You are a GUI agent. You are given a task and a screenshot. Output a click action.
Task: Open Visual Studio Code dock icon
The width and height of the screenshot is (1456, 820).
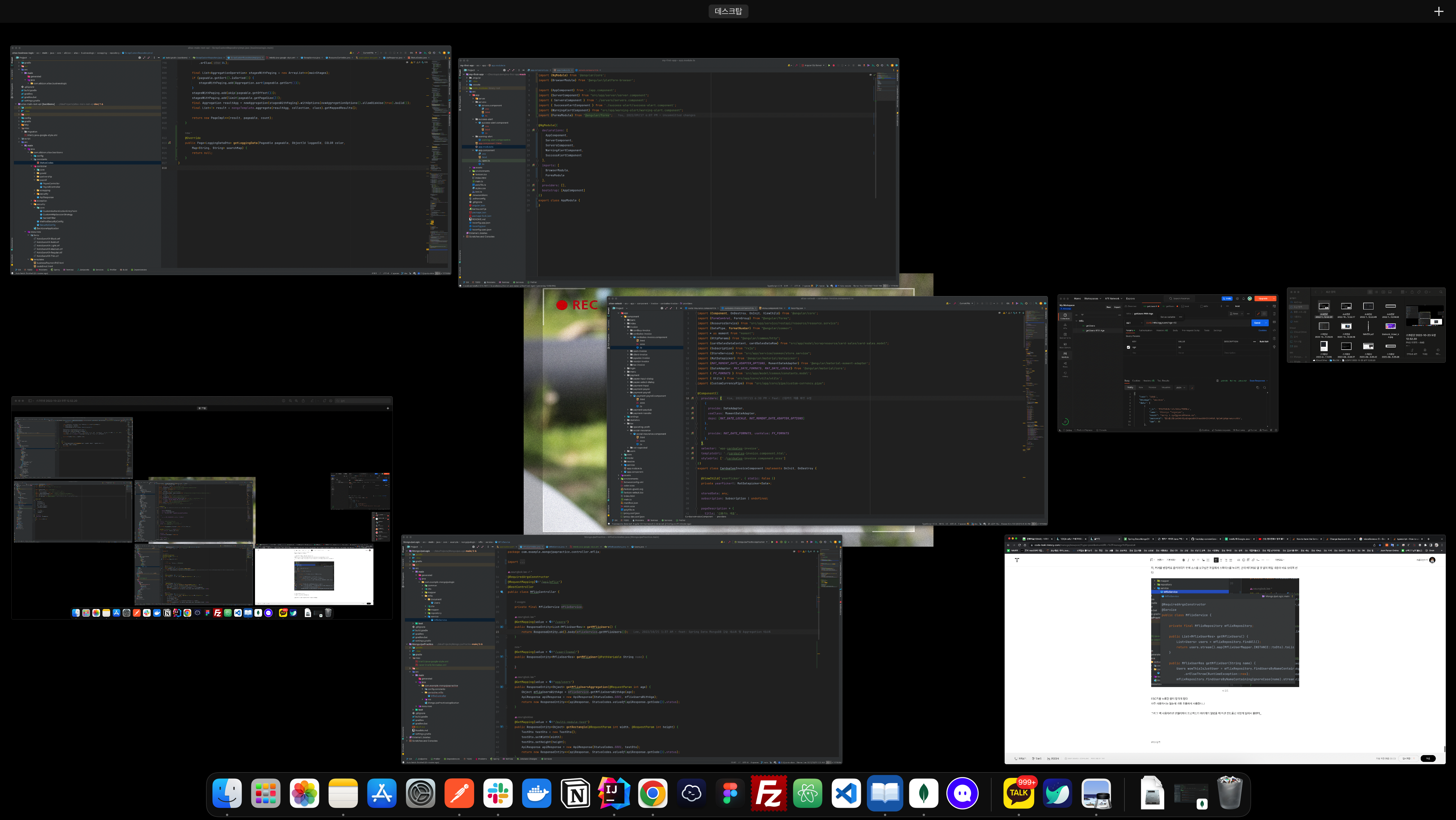(846, 794)
